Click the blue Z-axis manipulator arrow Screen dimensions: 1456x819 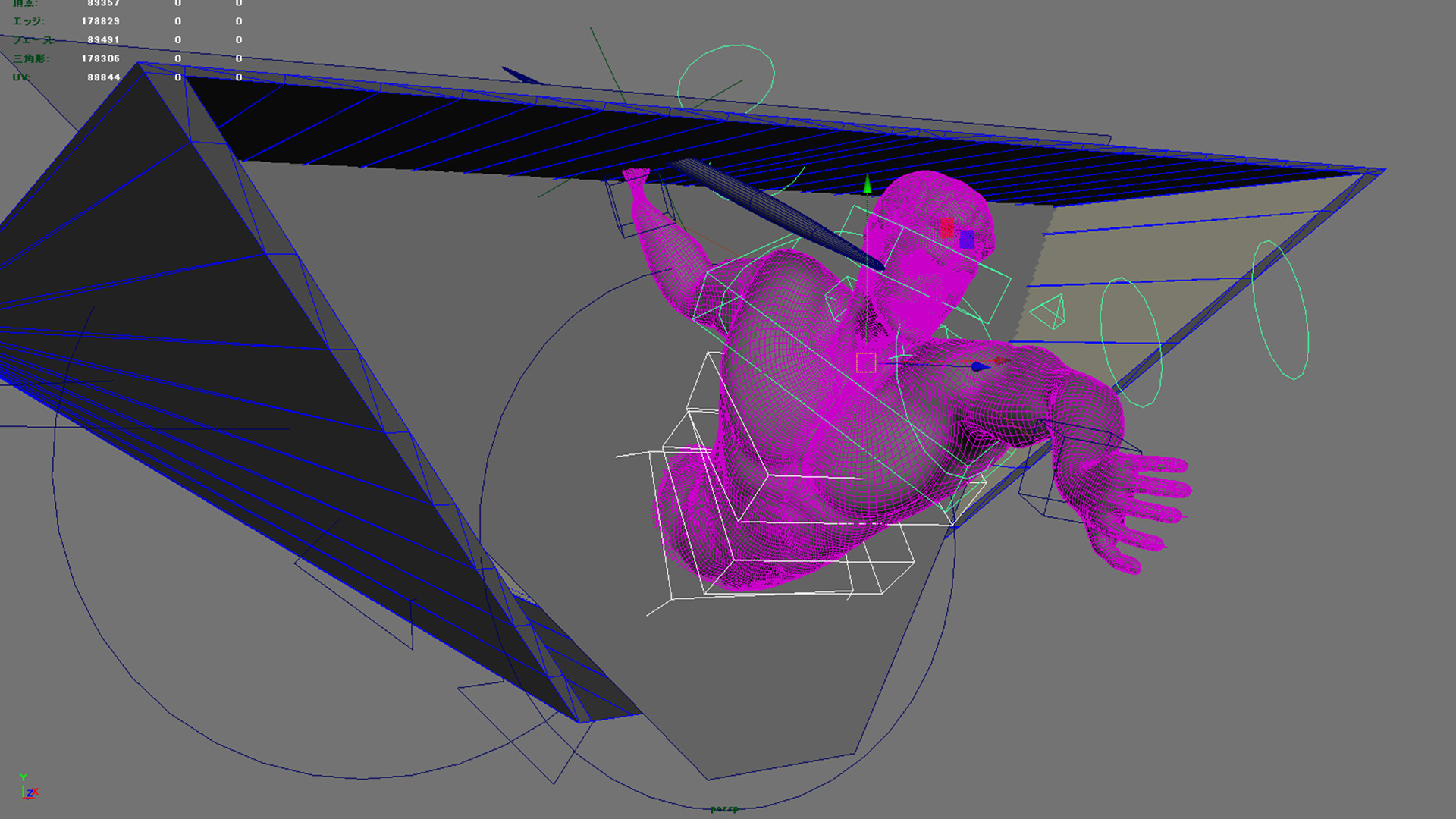coord(979,367)
